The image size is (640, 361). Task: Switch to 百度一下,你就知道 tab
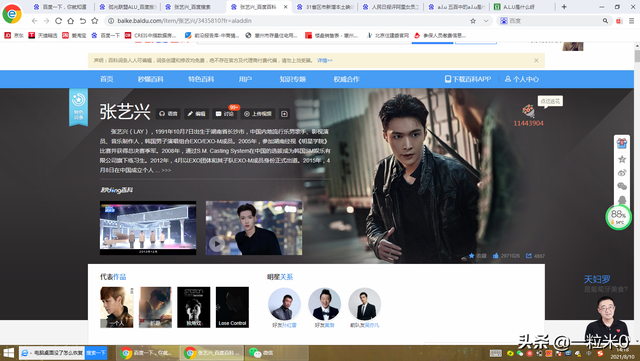[60, 7]
